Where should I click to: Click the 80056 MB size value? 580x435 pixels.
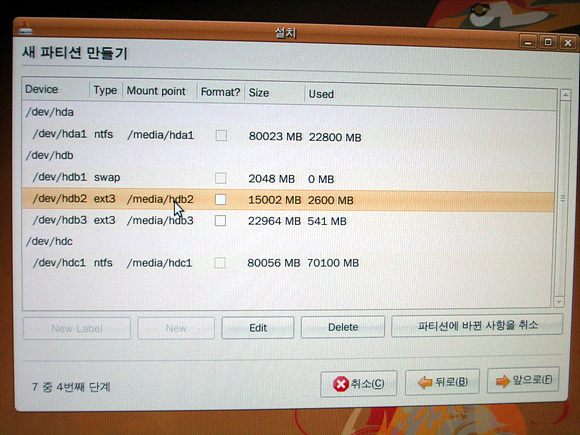point(274,263)
